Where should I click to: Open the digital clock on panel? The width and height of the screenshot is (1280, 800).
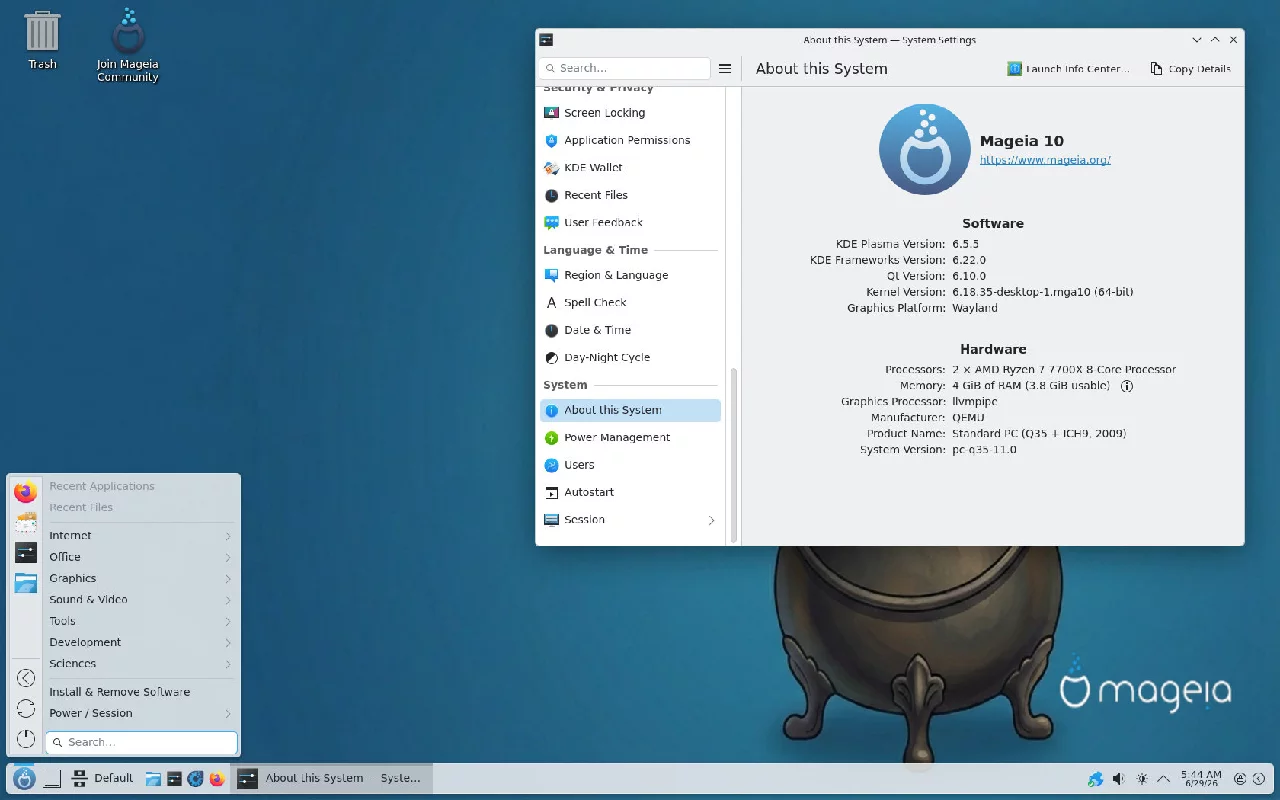click(x=1201, y=778)
